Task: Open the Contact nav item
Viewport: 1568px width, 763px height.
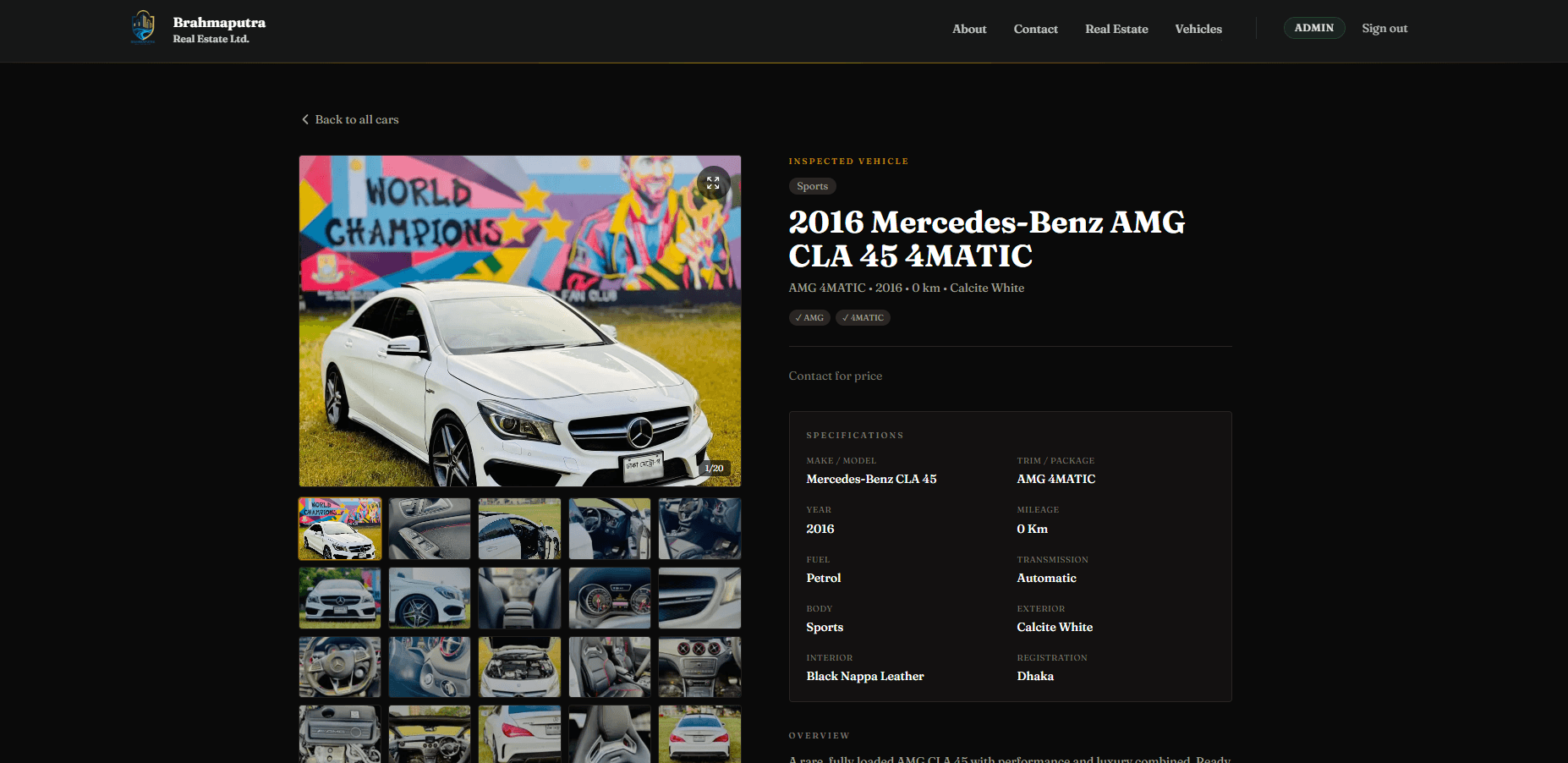Action: [1035, 29]
